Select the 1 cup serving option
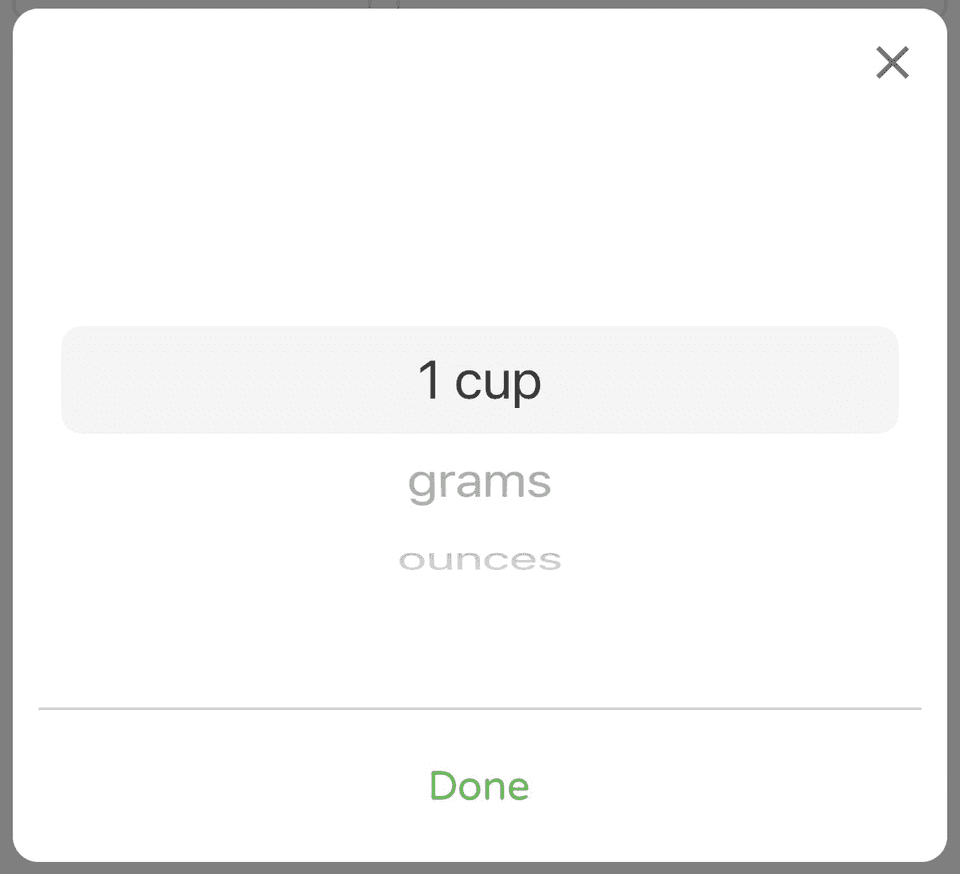This screenshot has width=960, height=874. [x=479, y=381]
